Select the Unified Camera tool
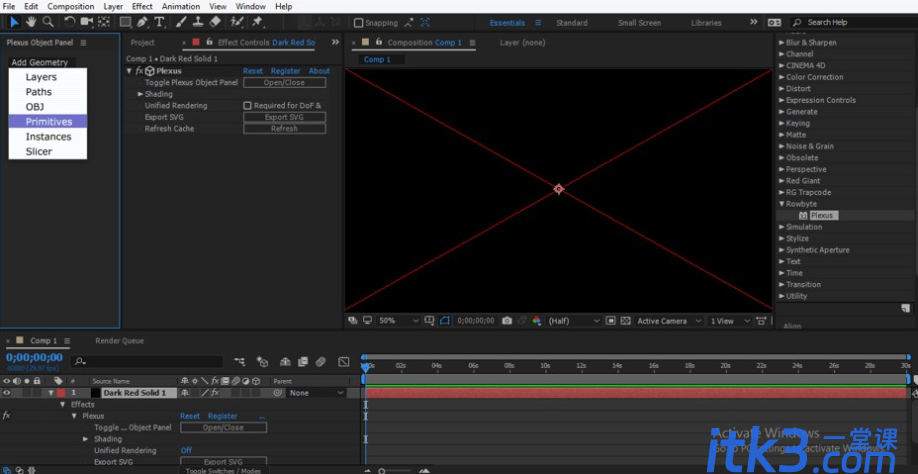Viewport: 918px width, 474px height. point(87,22)
